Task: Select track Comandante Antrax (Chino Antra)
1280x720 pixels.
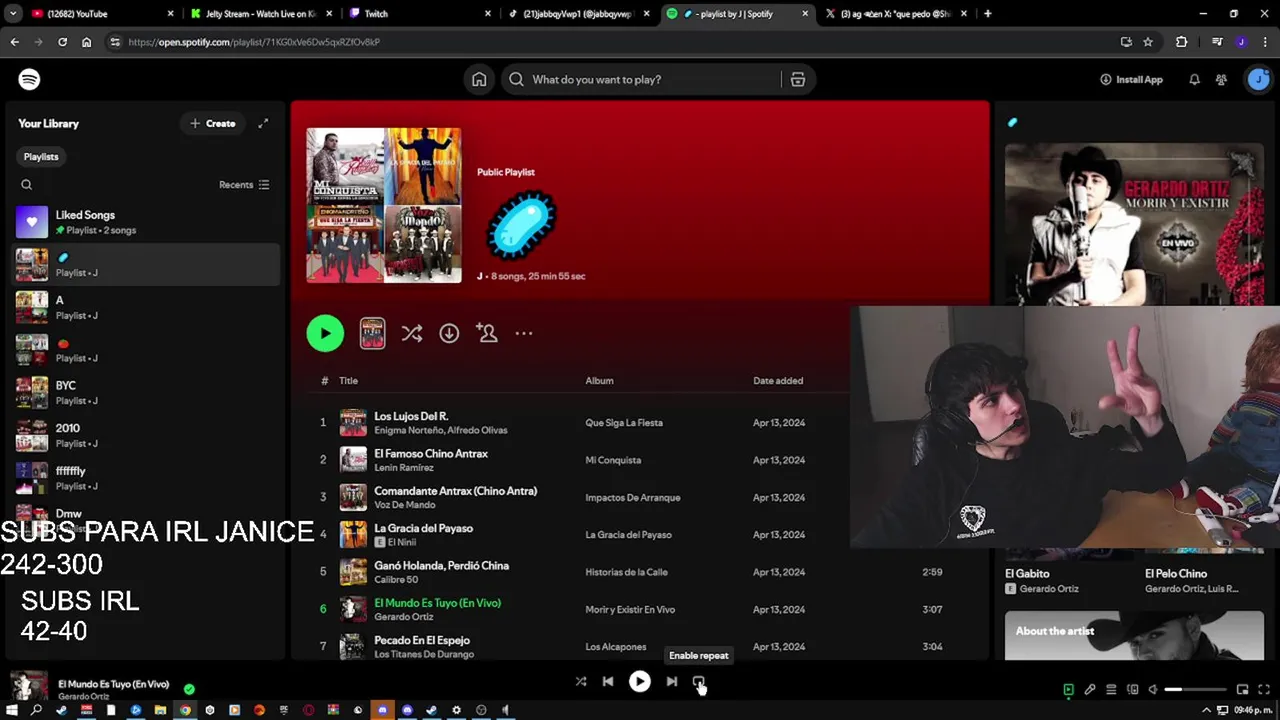Action: coord(455,491)
